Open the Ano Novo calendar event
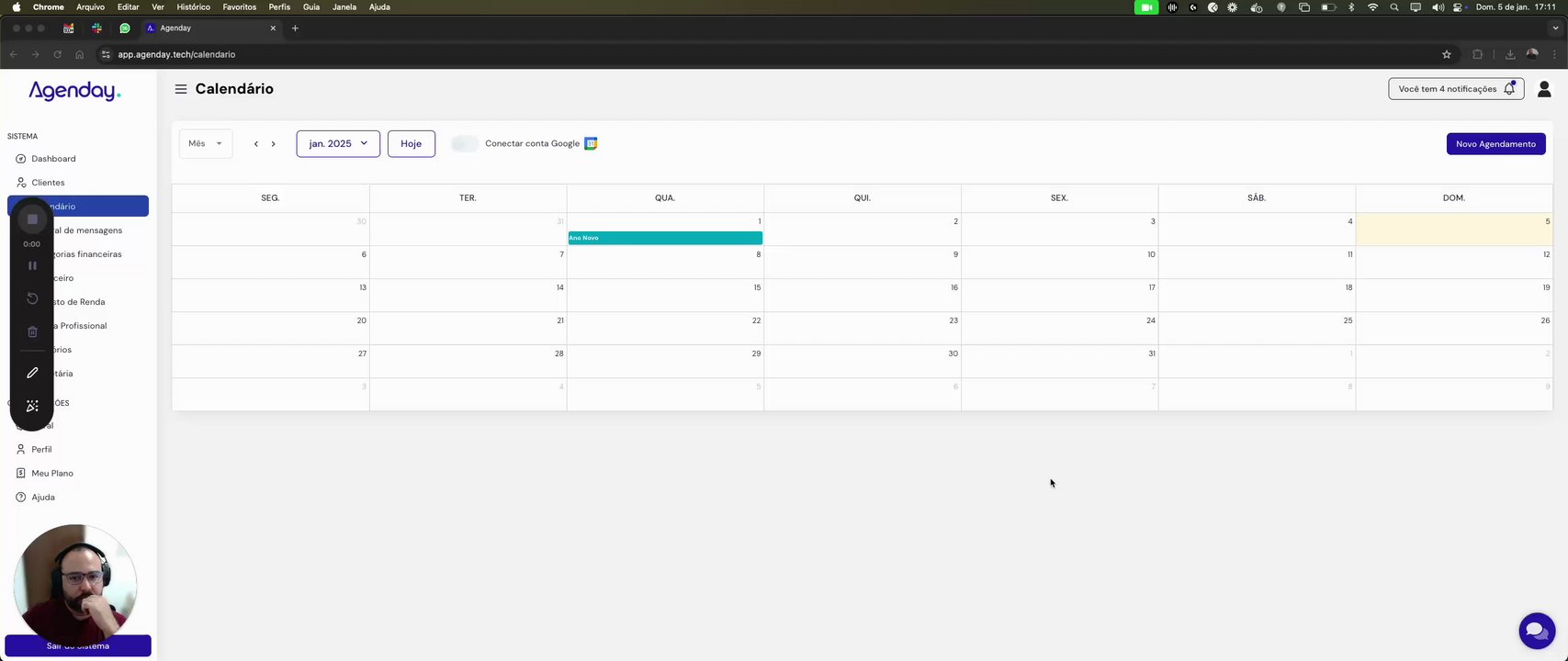Image resolution: width=1568 pixels, height=661 pixels. pyautogui.click(x=665, y=238)
